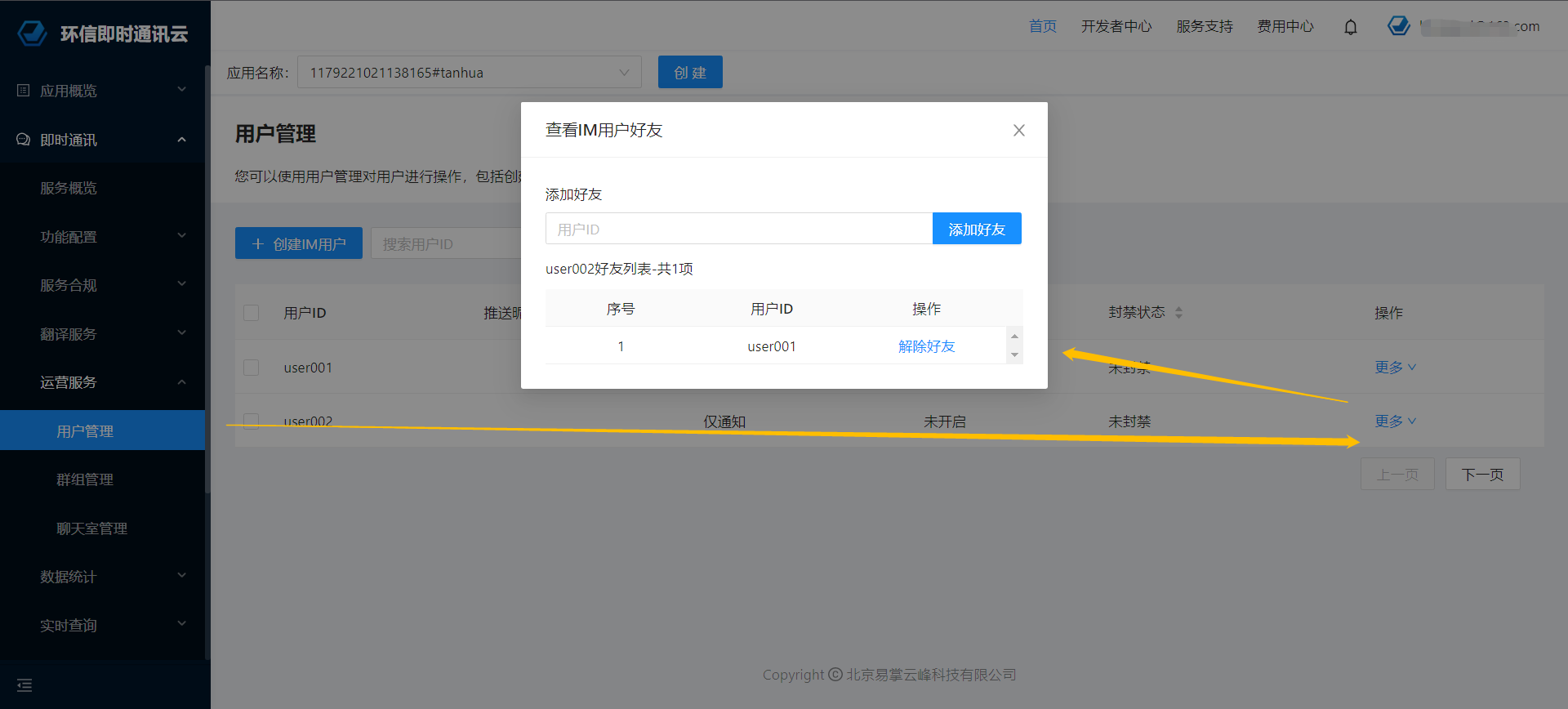Focus the 用户ID input in dialog
1568x709 pixels.
pos(739,229)
